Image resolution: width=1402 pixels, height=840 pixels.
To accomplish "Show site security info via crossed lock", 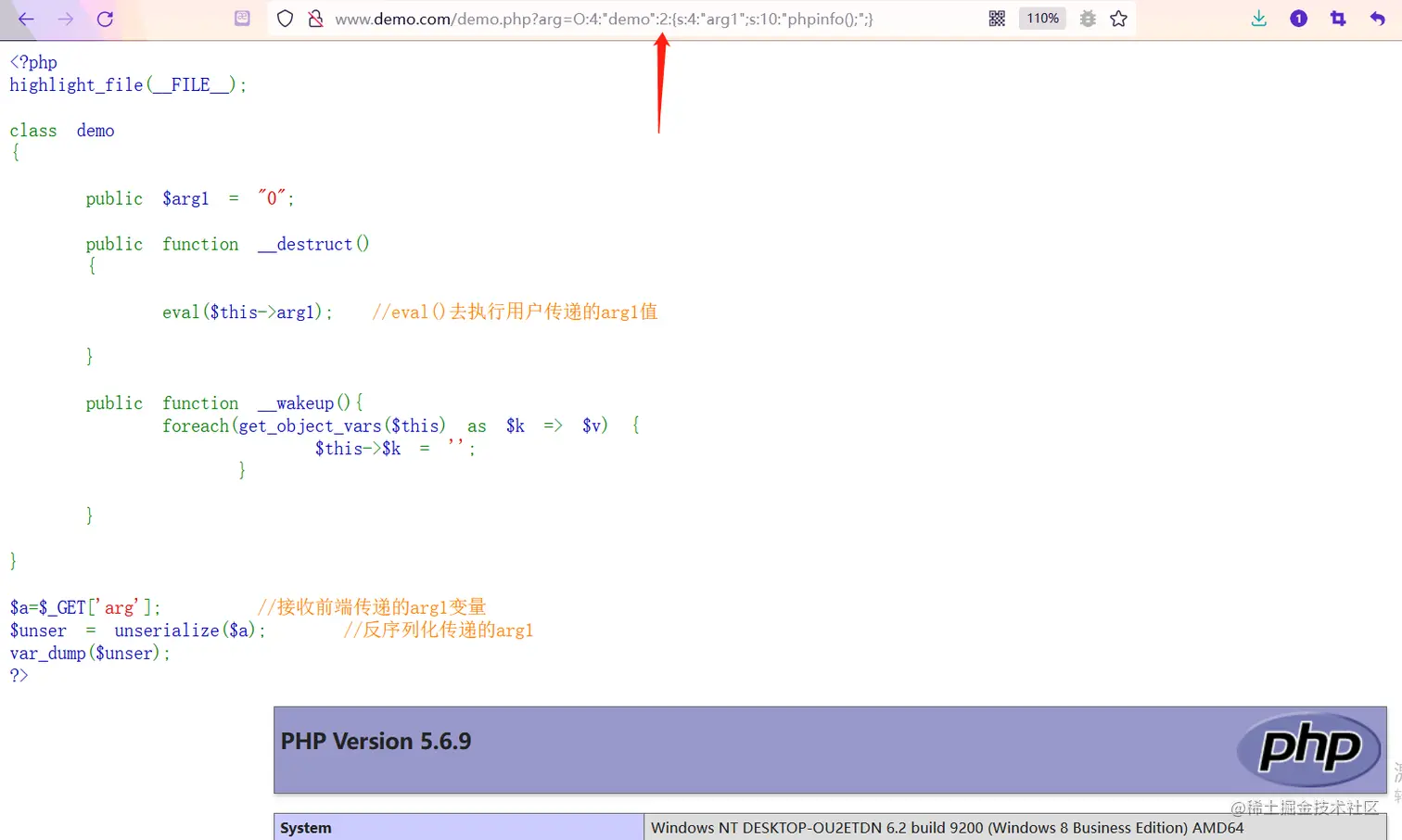I will point(315,19).
